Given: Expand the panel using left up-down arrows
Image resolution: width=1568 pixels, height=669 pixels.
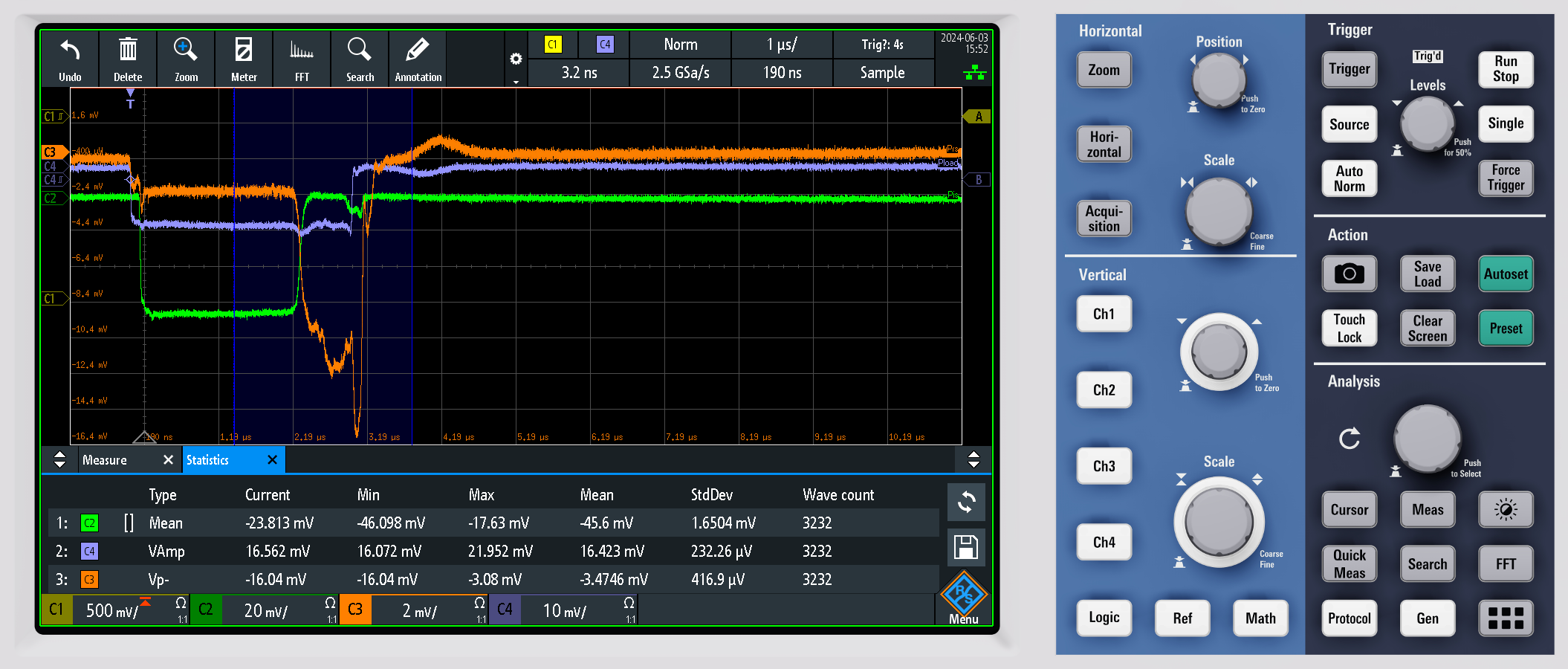Looking at the screenshot, I should pos(60,460).
